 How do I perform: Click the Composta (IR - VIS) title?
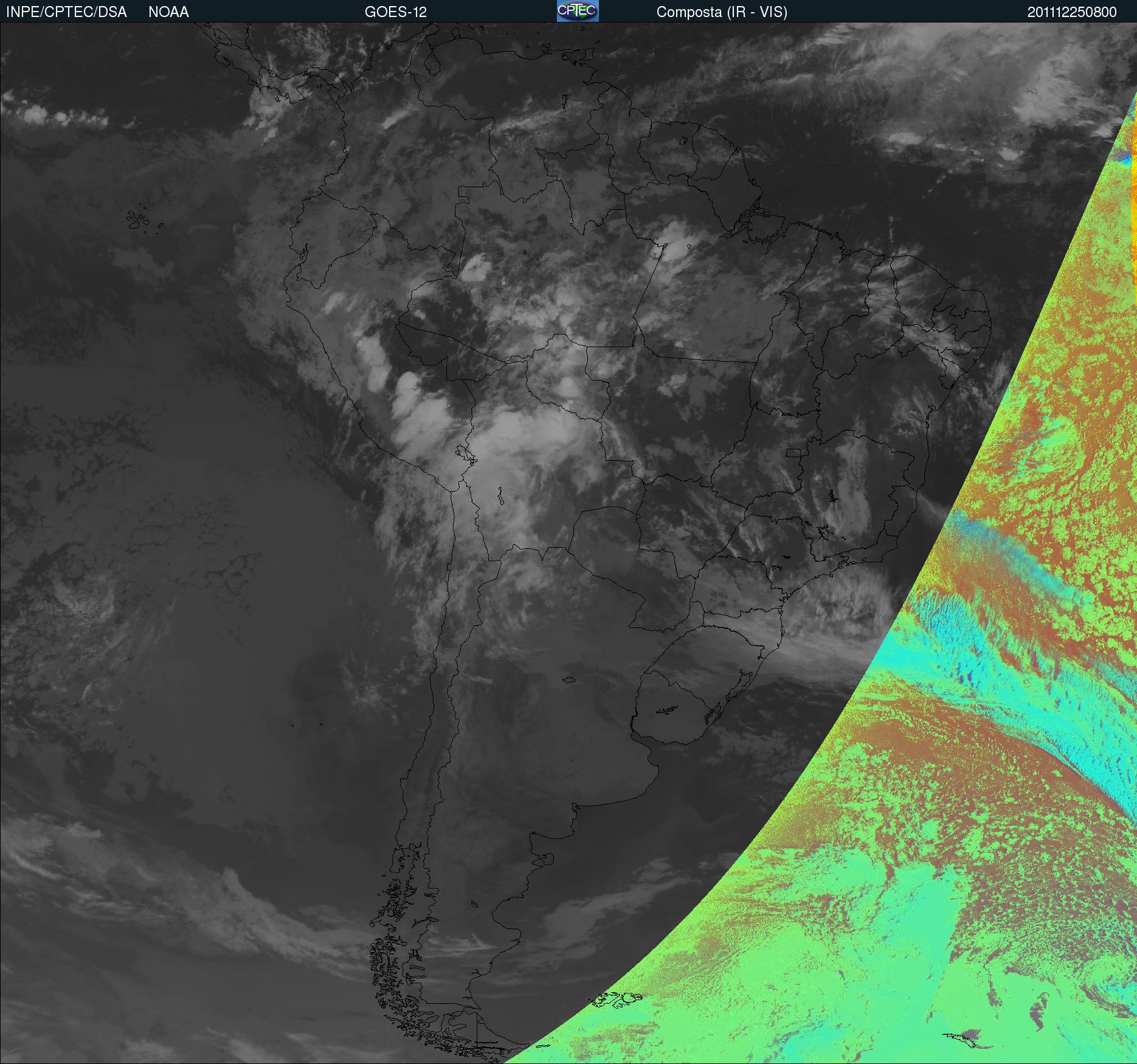coord(722,12)
